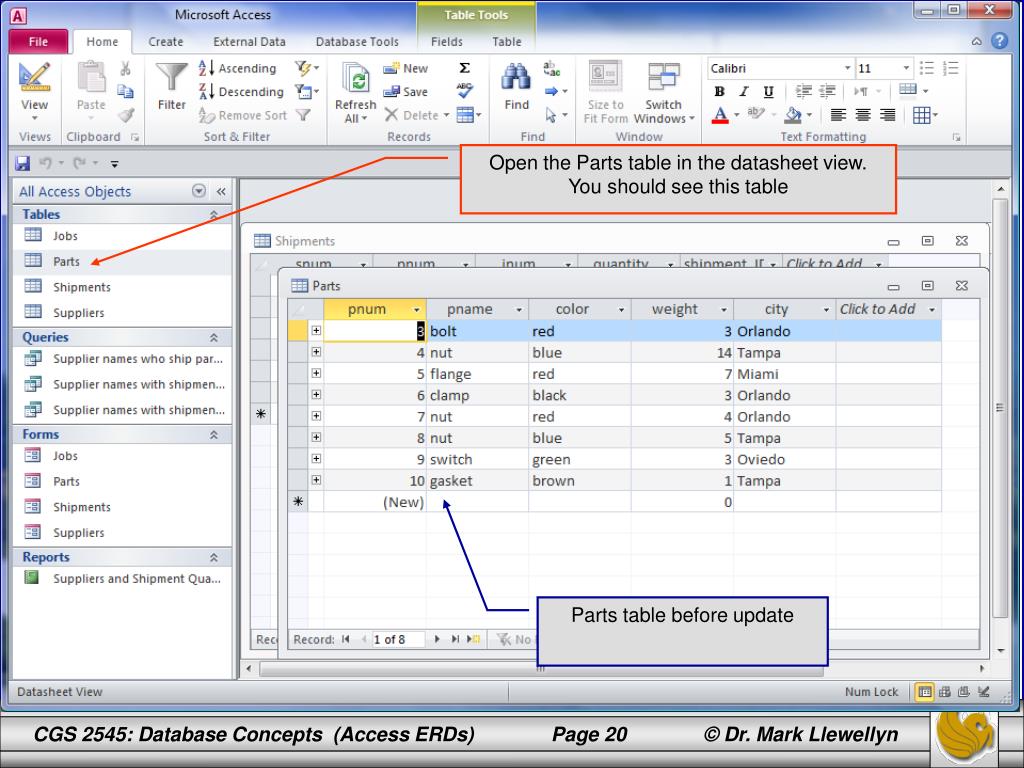Open the Suppliers and Shipment report

point(122,579)
